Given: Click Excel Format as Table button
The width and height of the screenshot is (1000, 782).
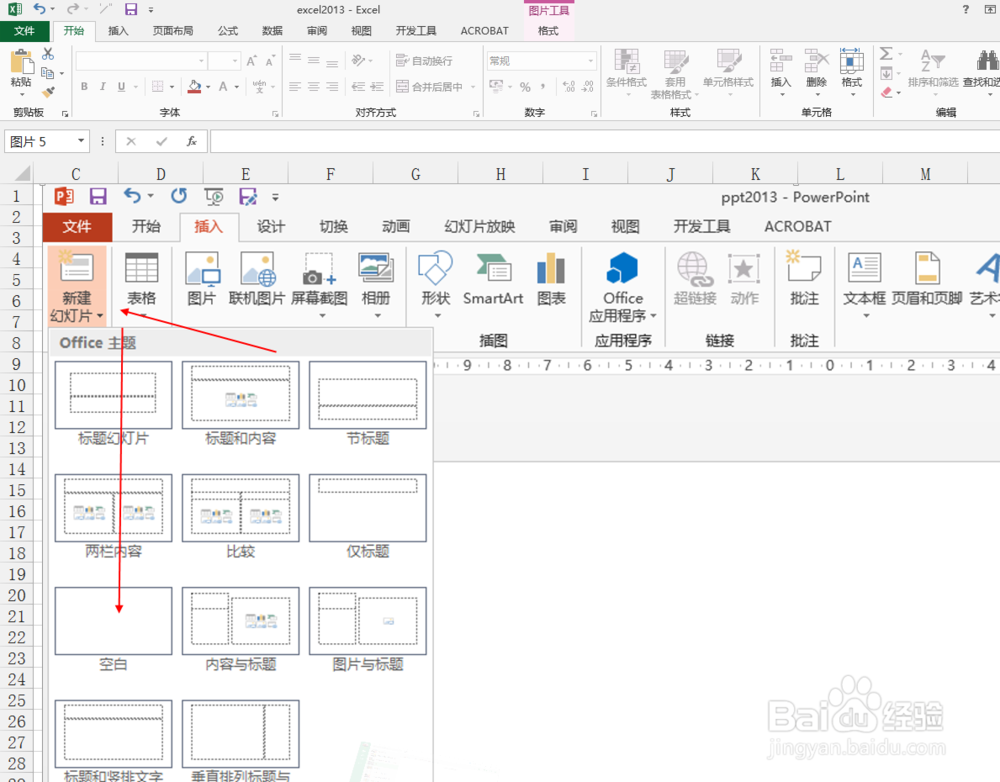Looking at the screenshot, I should [675, 74].
